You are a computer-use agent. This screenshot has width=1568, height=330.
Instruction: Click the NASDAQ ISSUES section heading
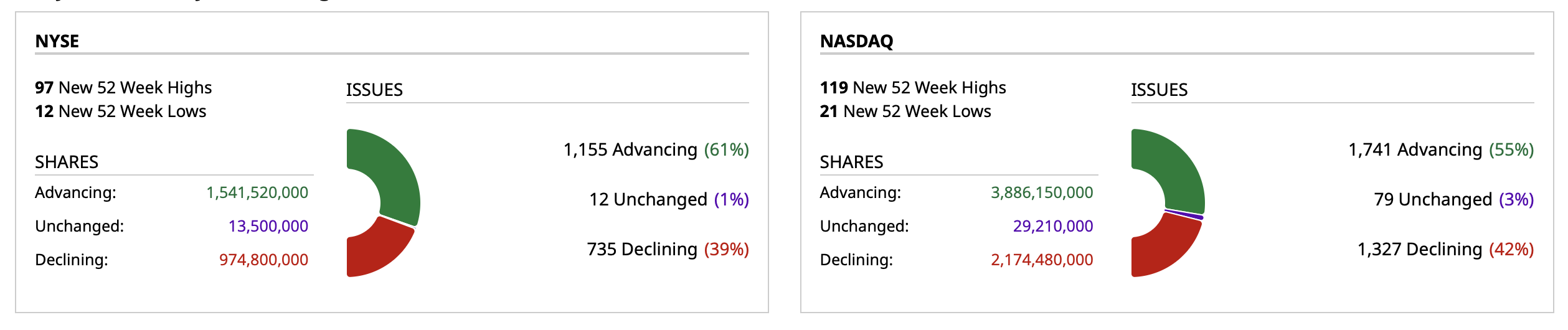click(1159, 90)
